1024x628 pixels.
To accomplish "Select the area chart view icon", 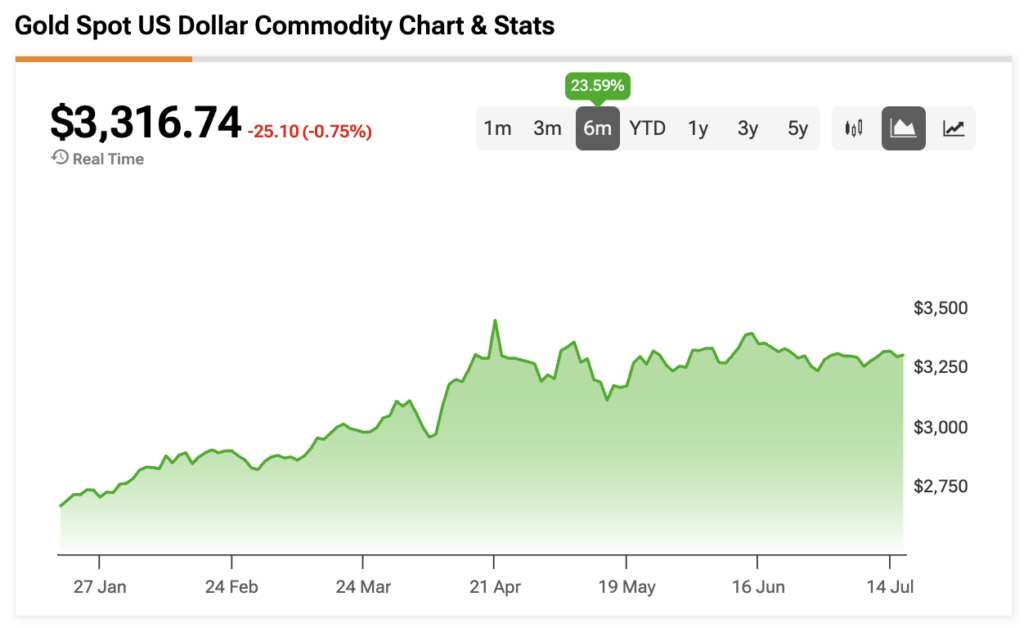I will pos(903,129).
